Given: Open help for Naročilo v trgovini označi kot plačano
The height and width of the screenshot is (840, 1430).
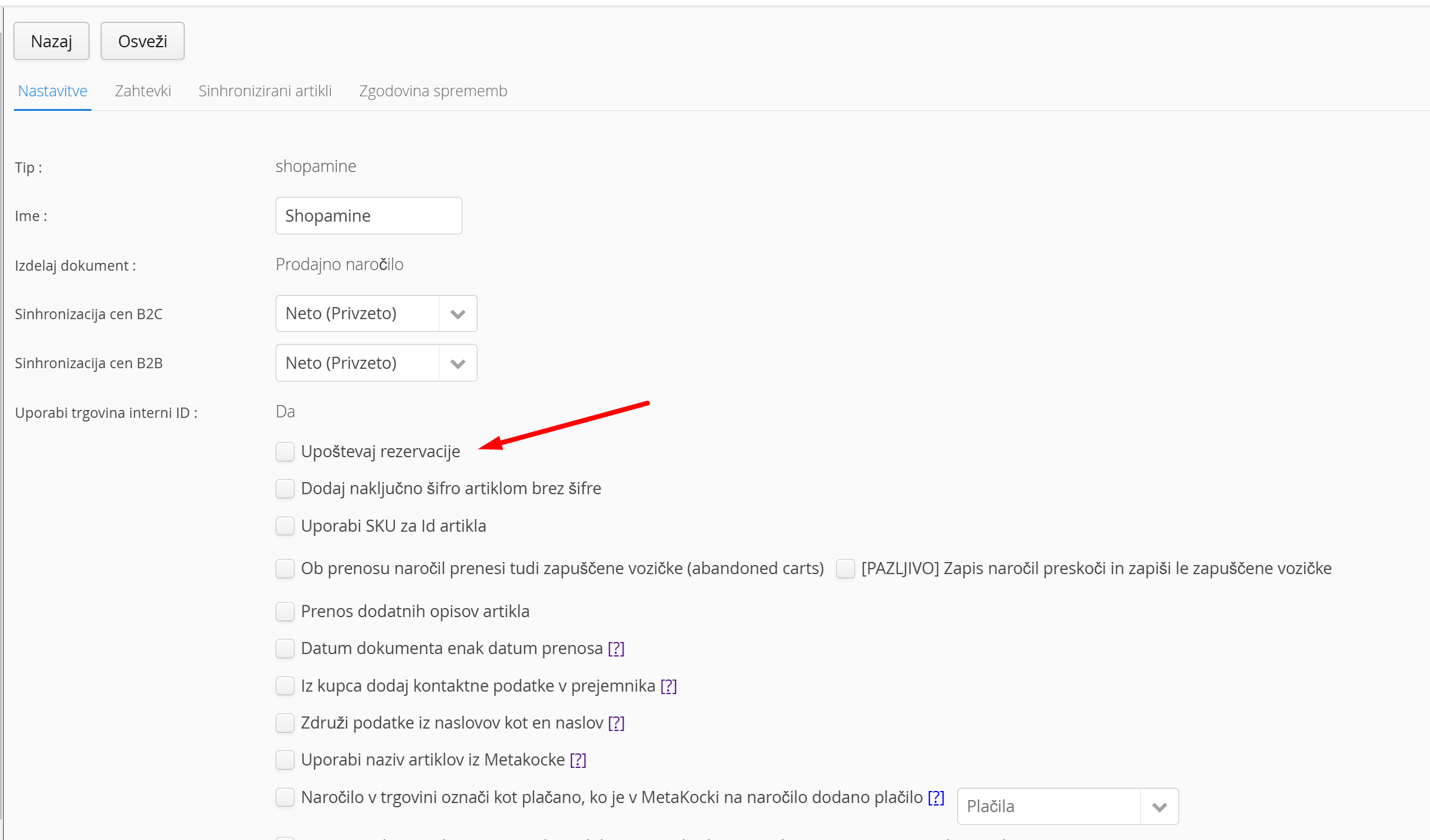Looking at the screenshot, I should (936, 798).
